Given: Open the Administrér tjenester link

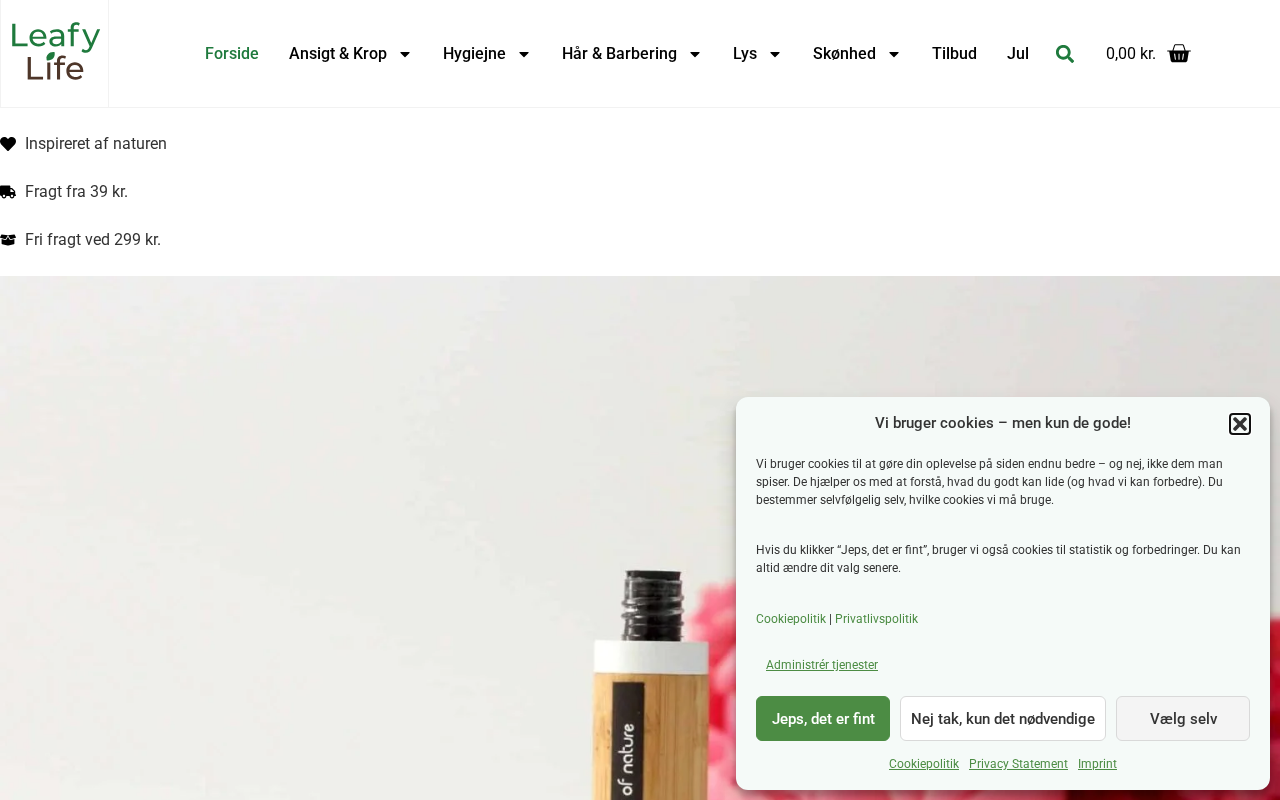Looking at the screenshot, I should pos(822,665).
